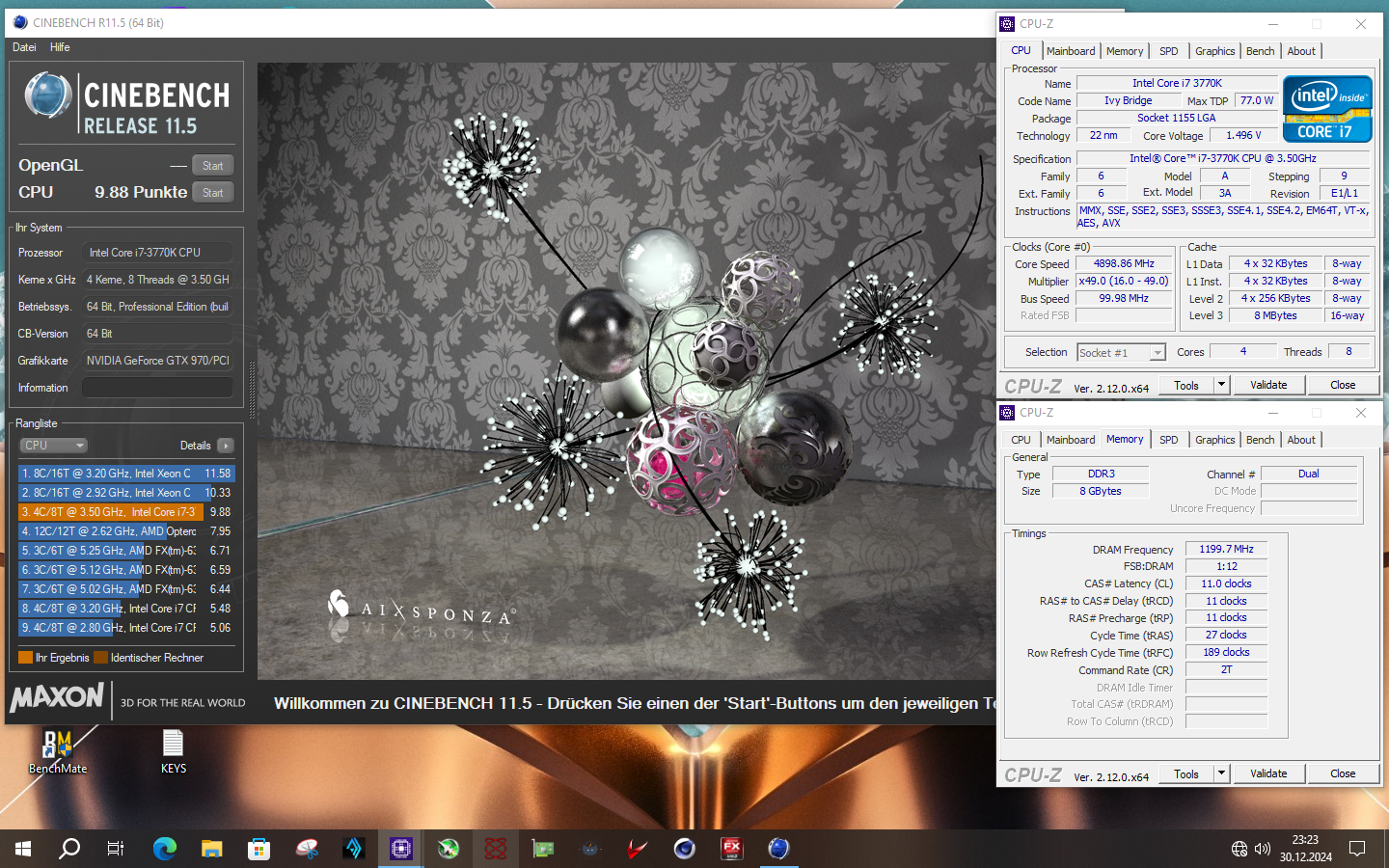Select highlighted ranking row 3 Core i7 9.88
The height and width of the screenshot is (868, 1389).
tap(126, 512)
